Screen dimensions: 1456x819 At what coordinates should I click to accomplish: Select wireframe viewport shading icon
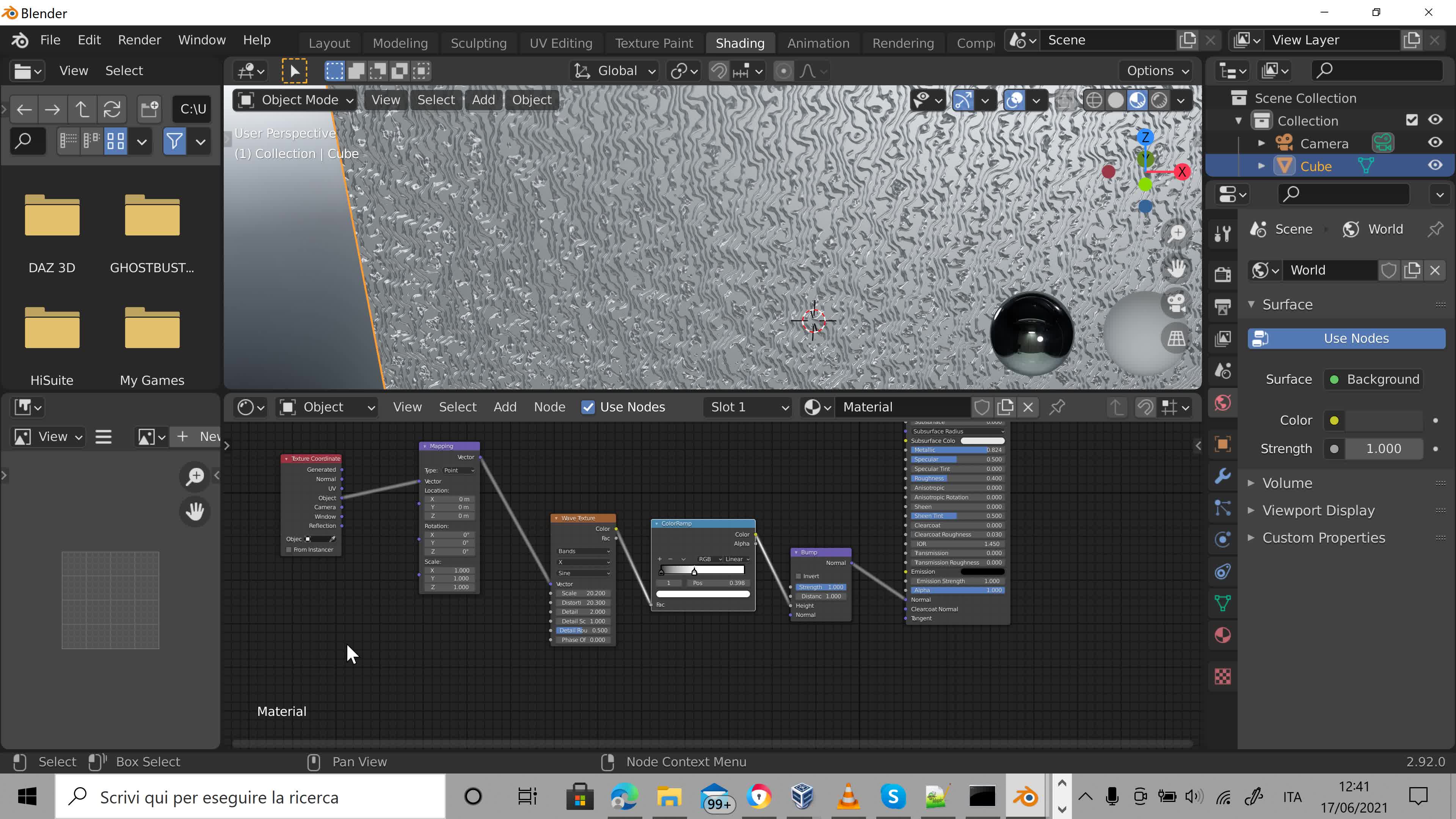[1094, 100]
